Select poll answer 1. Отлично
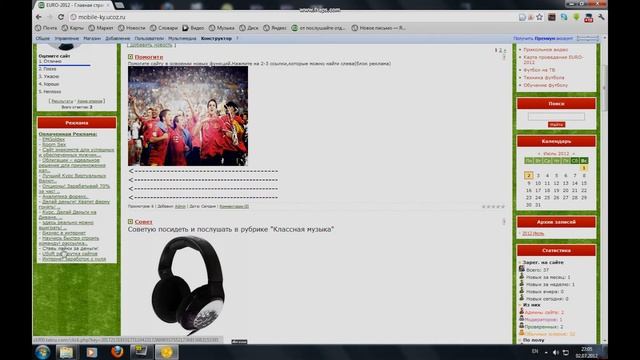The height and width of the screenshot is (360, 640). [x=50, y=61]
